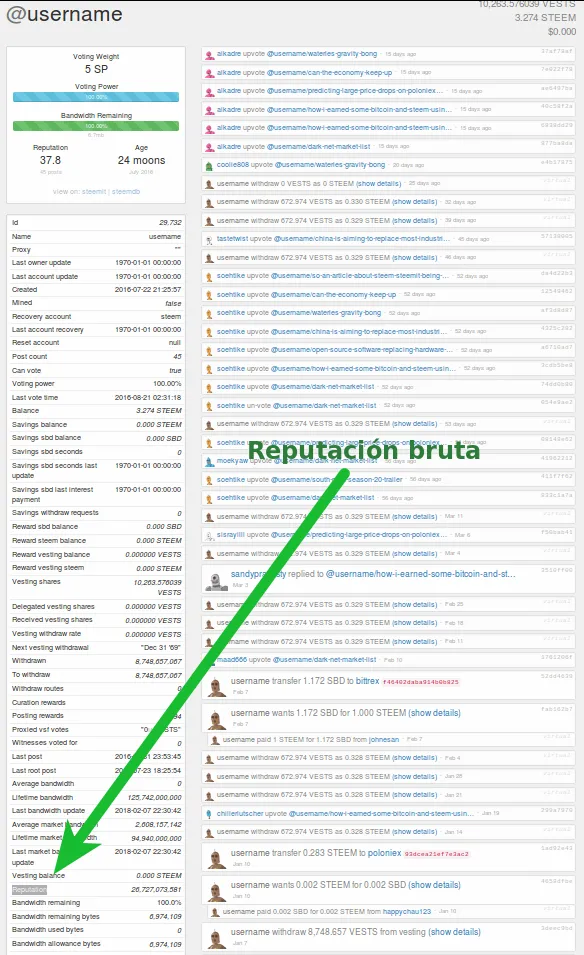Click sisrayllll's avatar icon

(209, 535)
